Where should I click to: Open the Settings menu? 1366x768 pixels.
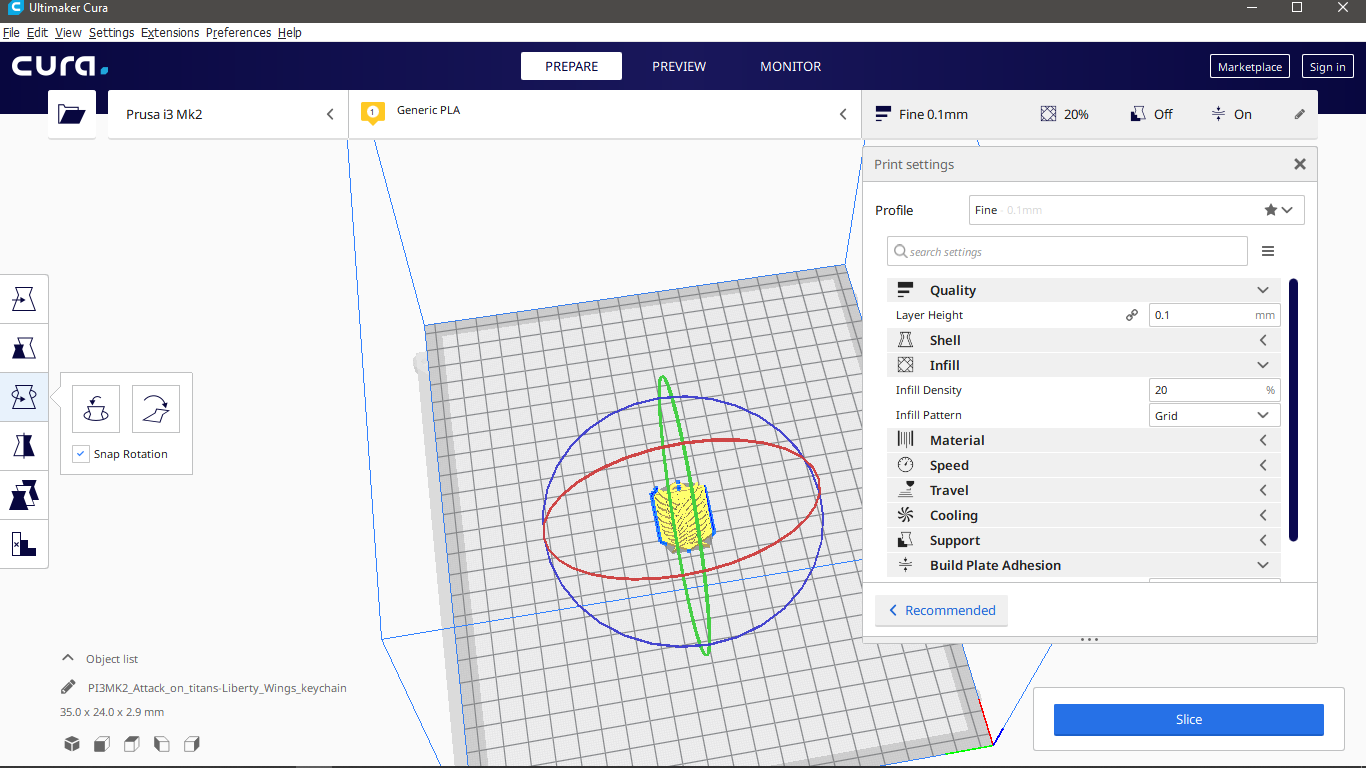pyautogui.click(x=111, y=32)
